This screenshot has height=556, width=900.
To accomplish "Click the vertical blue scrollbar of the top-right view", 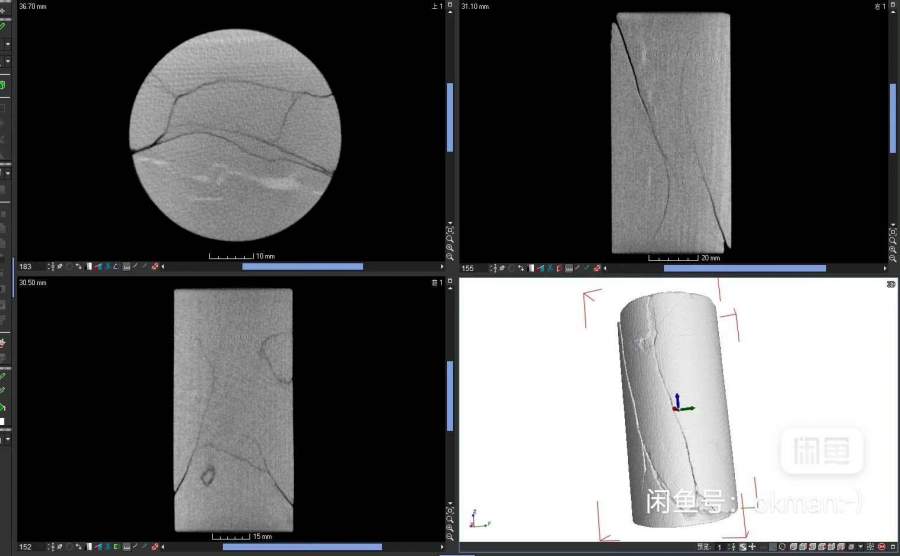I will point(893,104).
